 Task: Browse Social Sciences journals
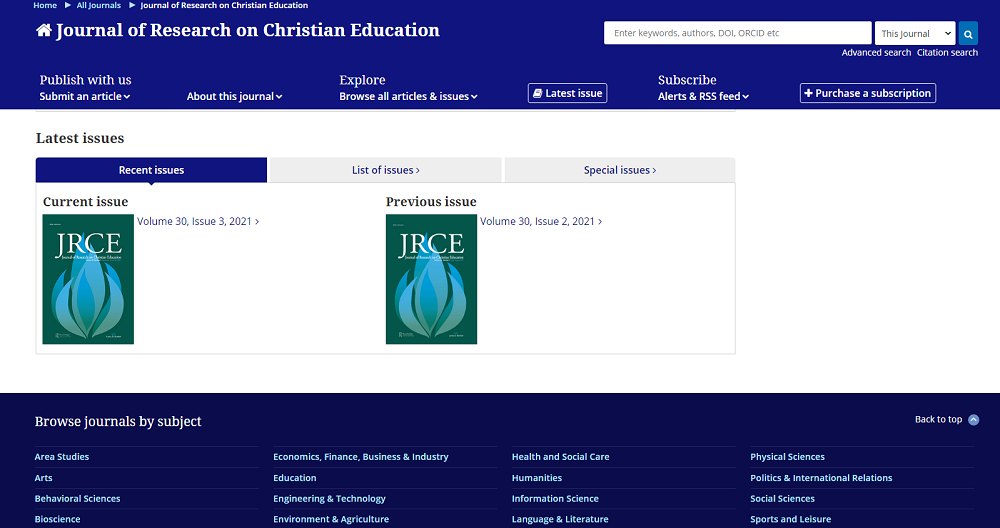pyautogui.click(x=782, y=499)
